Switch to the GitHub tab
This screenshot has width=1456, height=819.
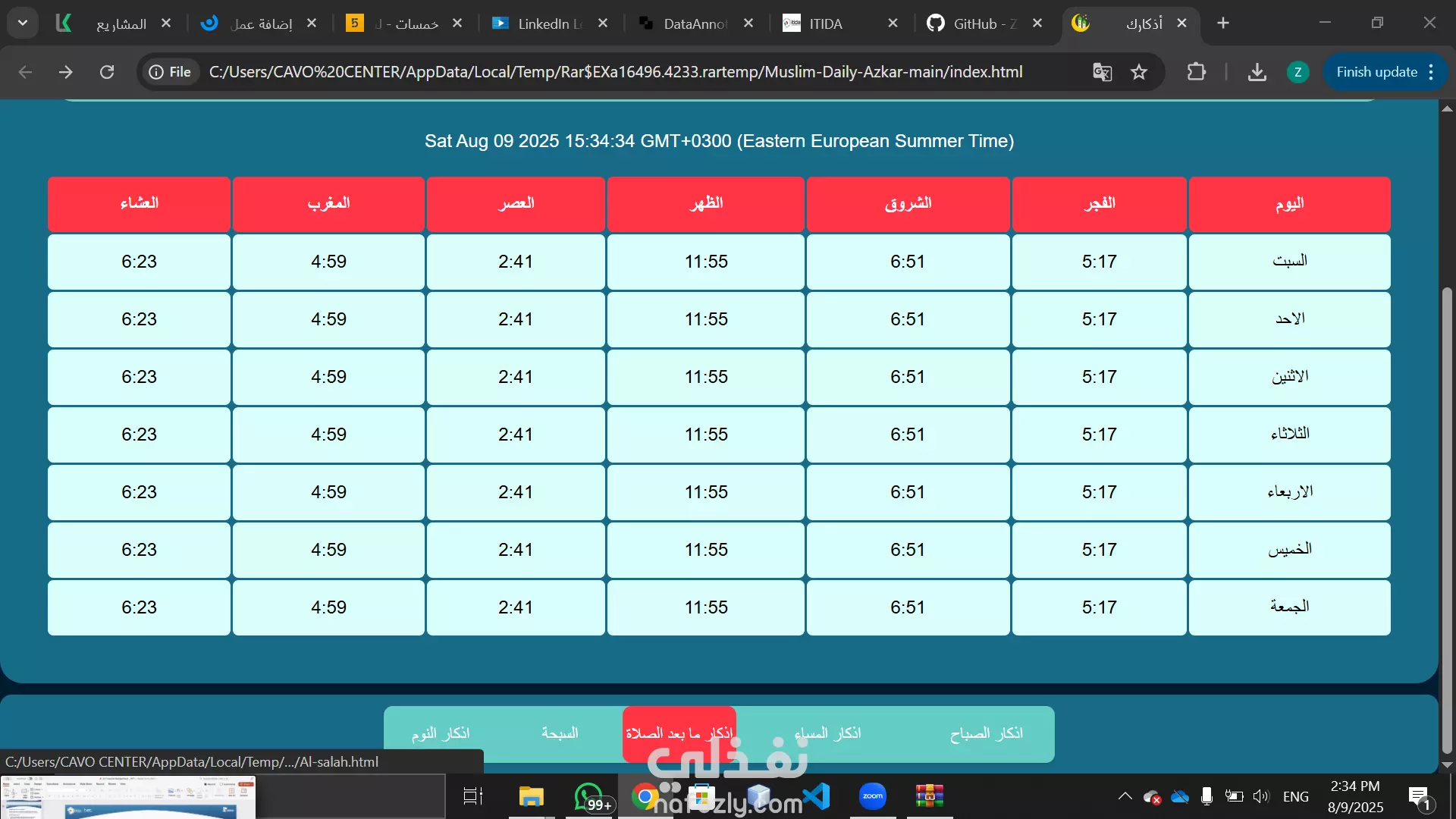click(984, 24)
